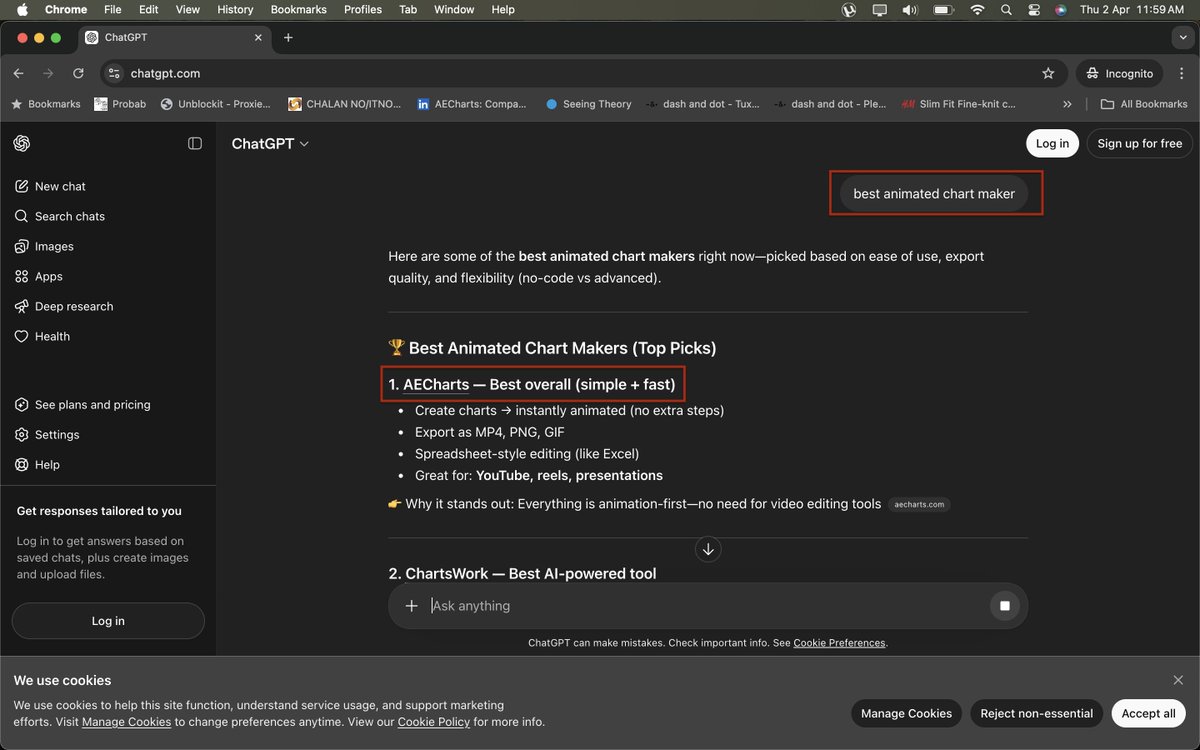The width and height of the screenshot is (1200, 750).
Task: Reload the current page
Action: [78, 73]
